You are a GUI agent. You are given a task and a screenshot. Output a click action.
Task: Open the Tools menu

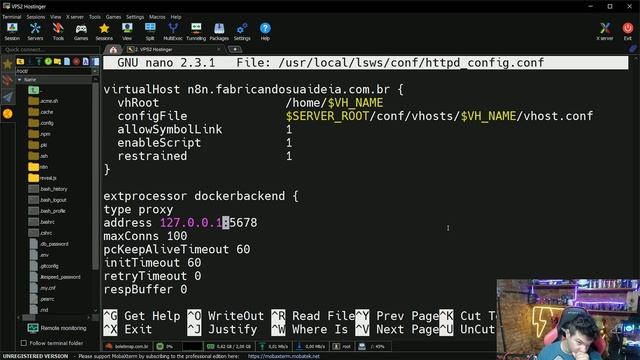(x=95, y=17)
